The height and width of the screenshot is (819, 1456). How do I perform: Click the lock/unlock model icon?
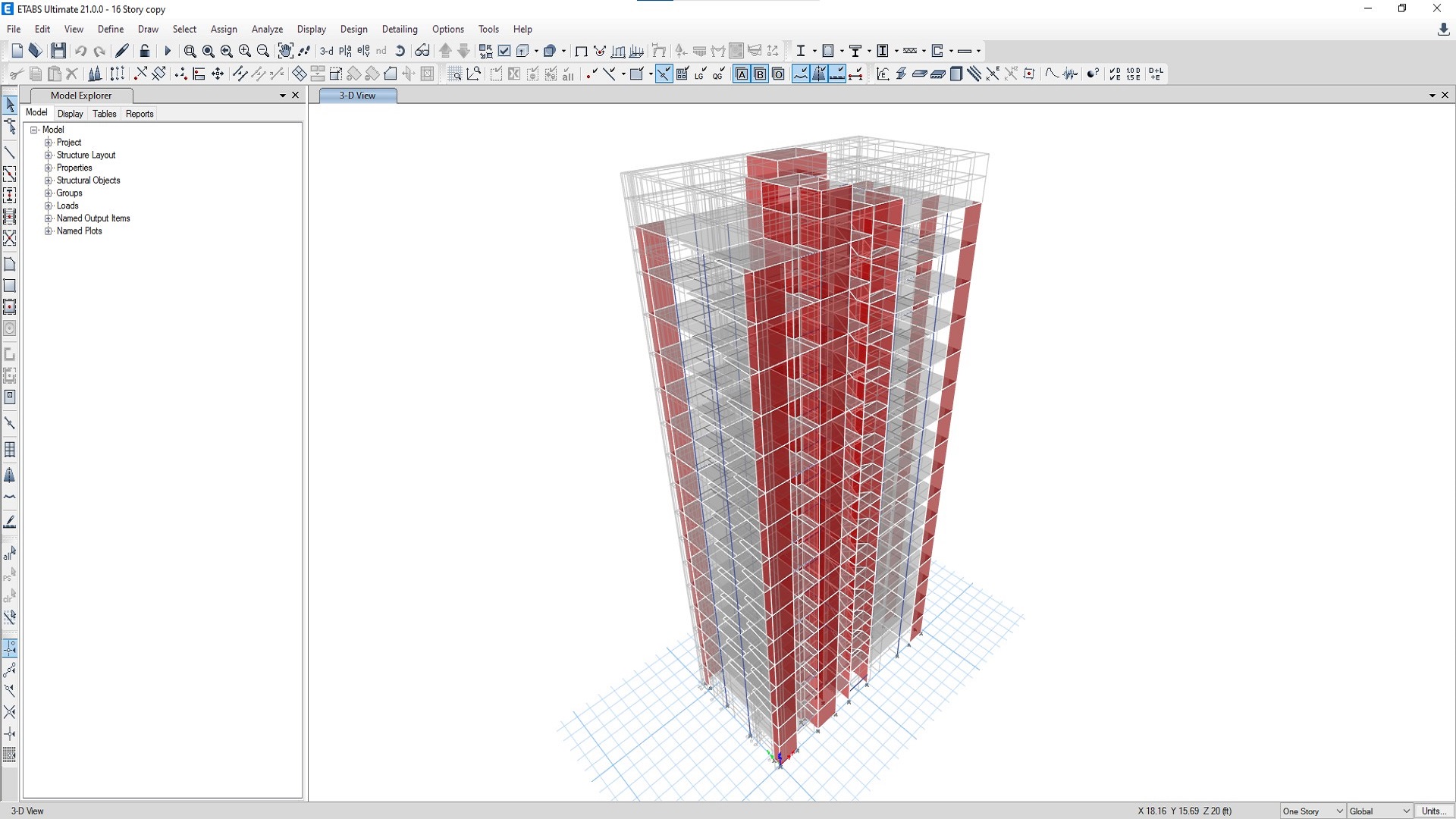click(x=145, y=51)
